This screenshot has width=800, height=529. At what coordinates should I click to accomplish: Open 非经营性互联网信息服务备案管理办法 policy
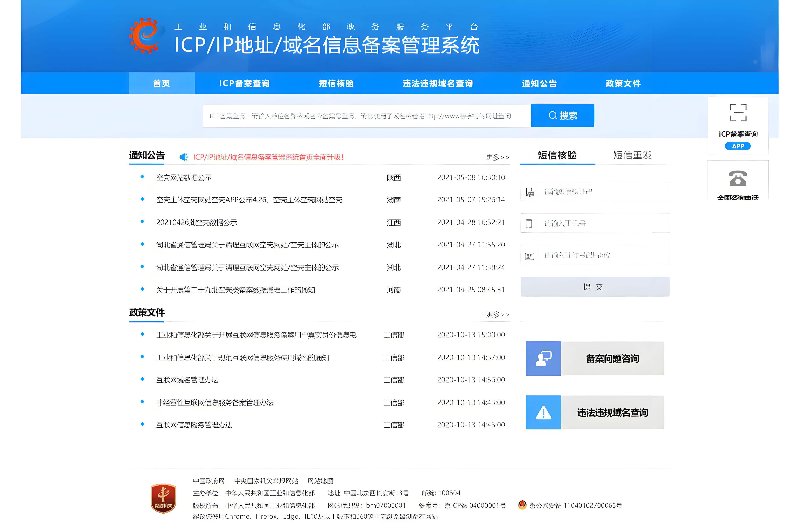(215, 402)
